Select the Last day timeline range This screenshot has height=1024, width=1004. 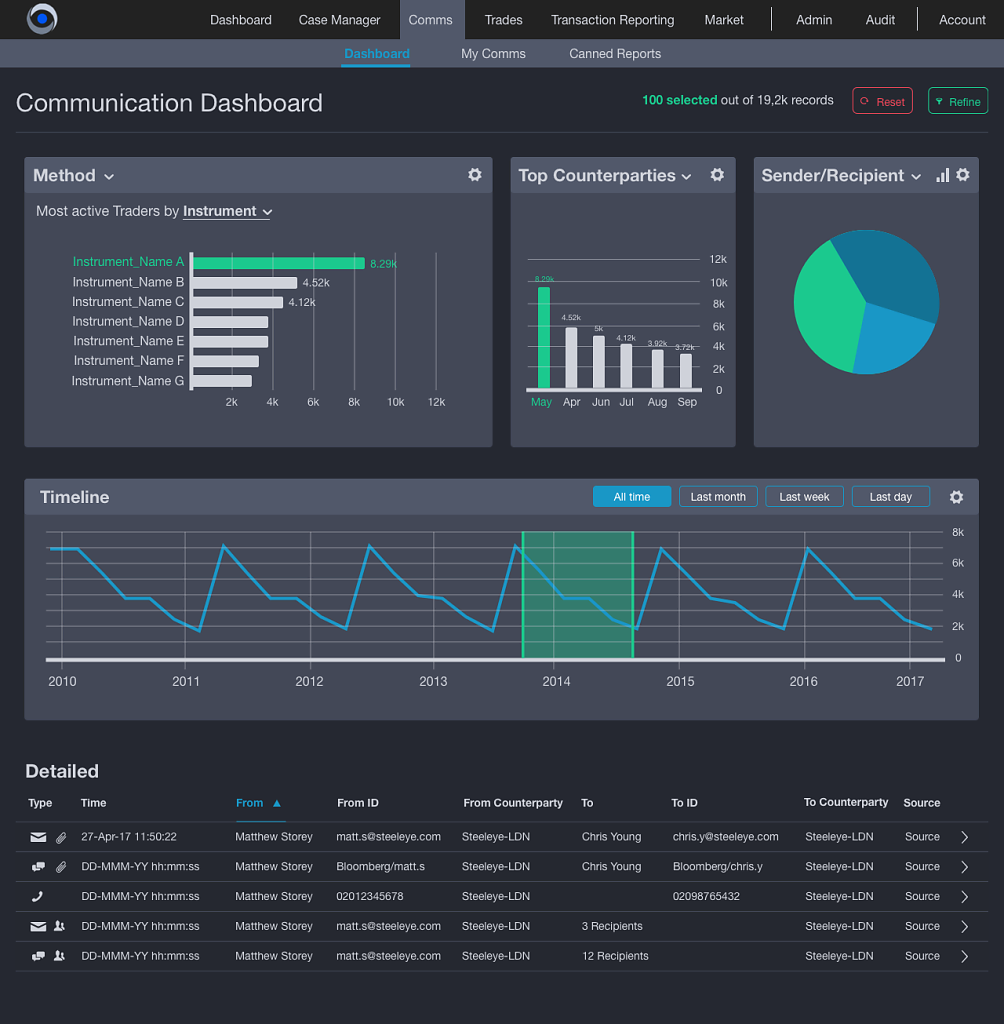[890, 496]
